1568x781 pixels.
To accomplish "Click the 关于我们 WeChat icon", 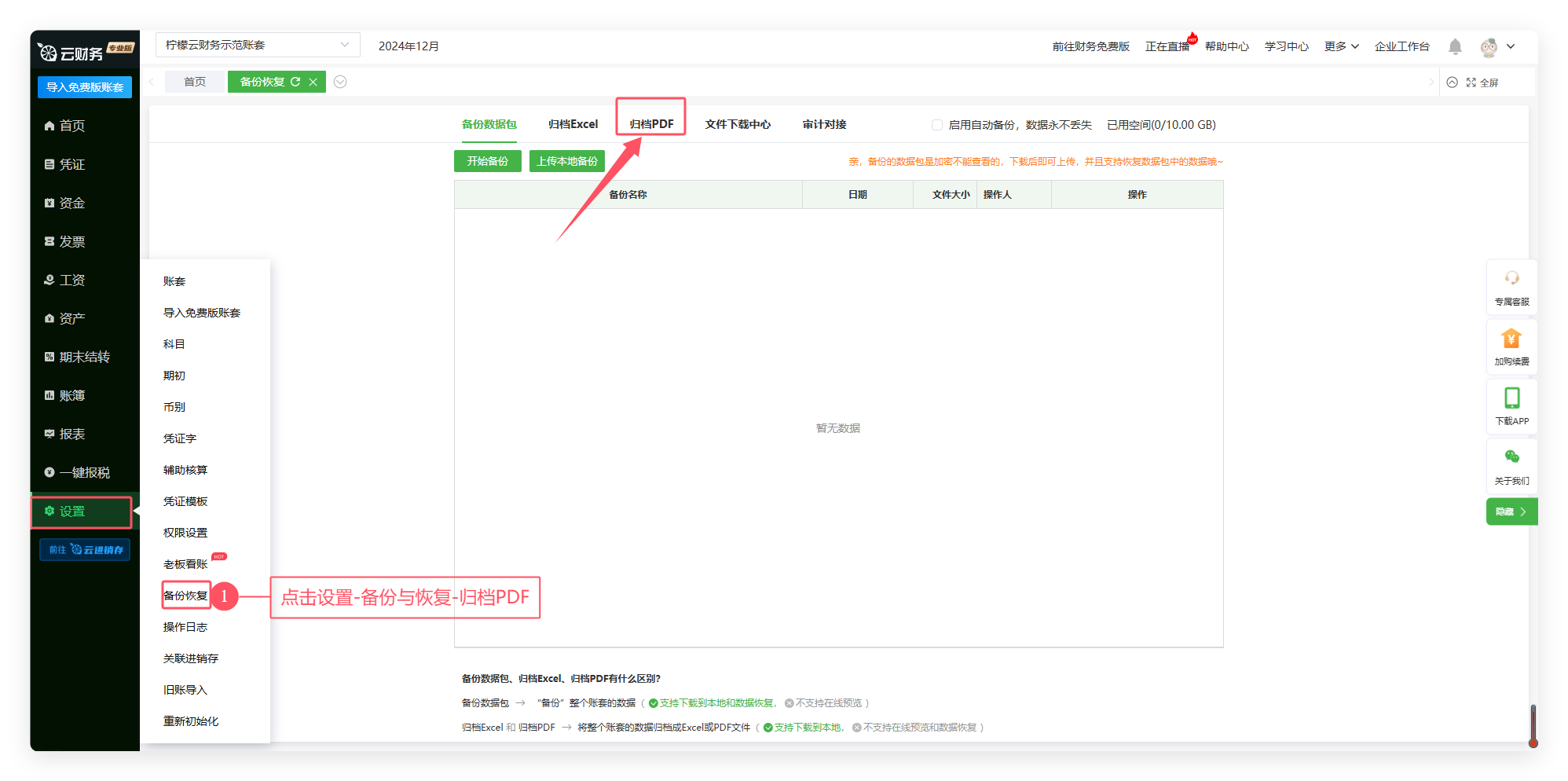I will point(1511,457).
